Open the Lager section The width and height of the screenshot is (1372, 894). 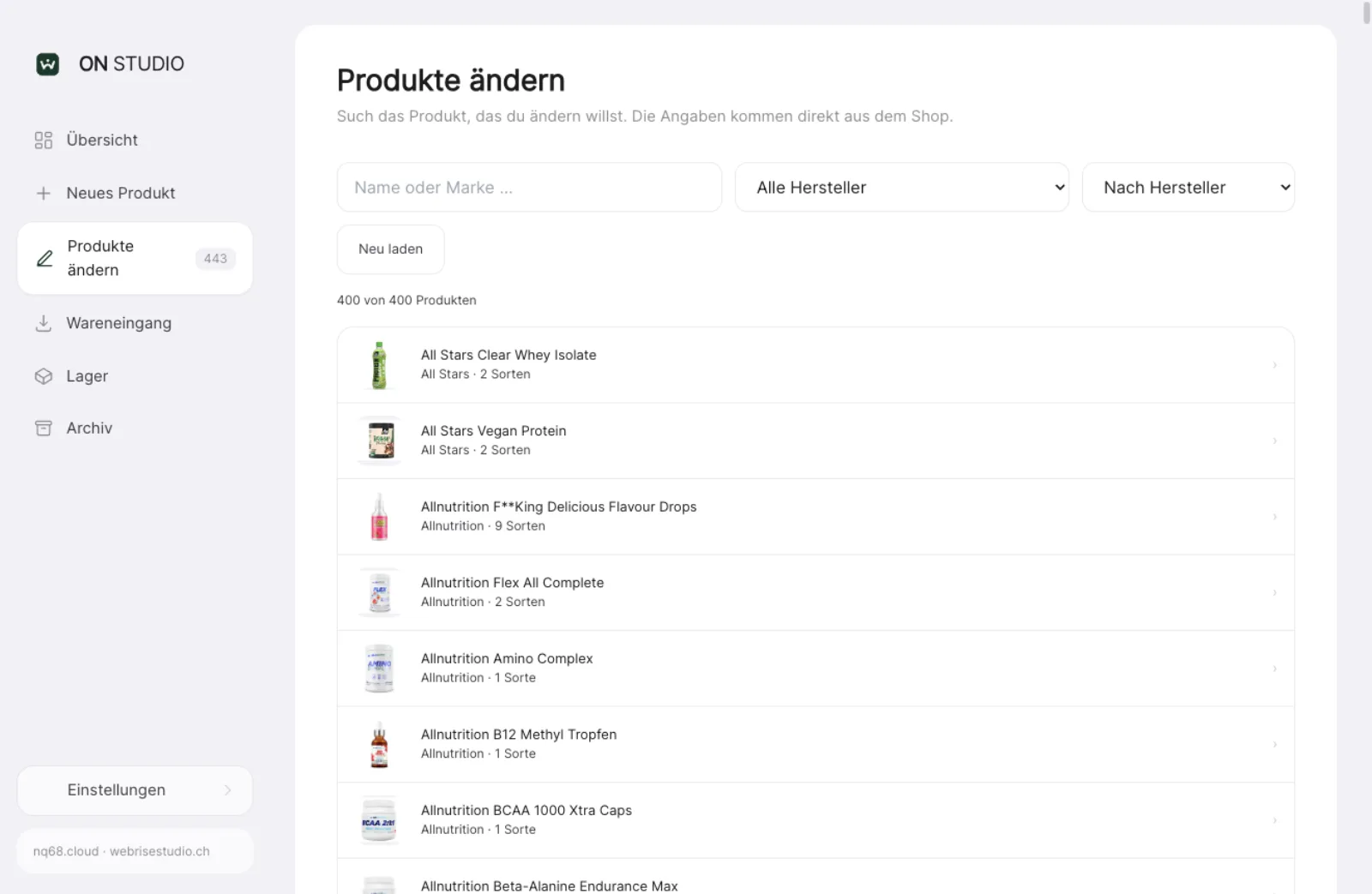pos(135,376)
